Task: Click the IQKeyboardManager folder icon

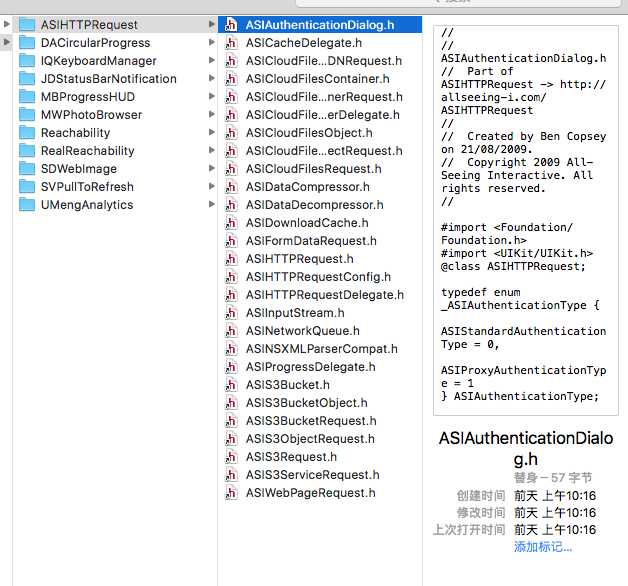Action: tap(27, 61)
